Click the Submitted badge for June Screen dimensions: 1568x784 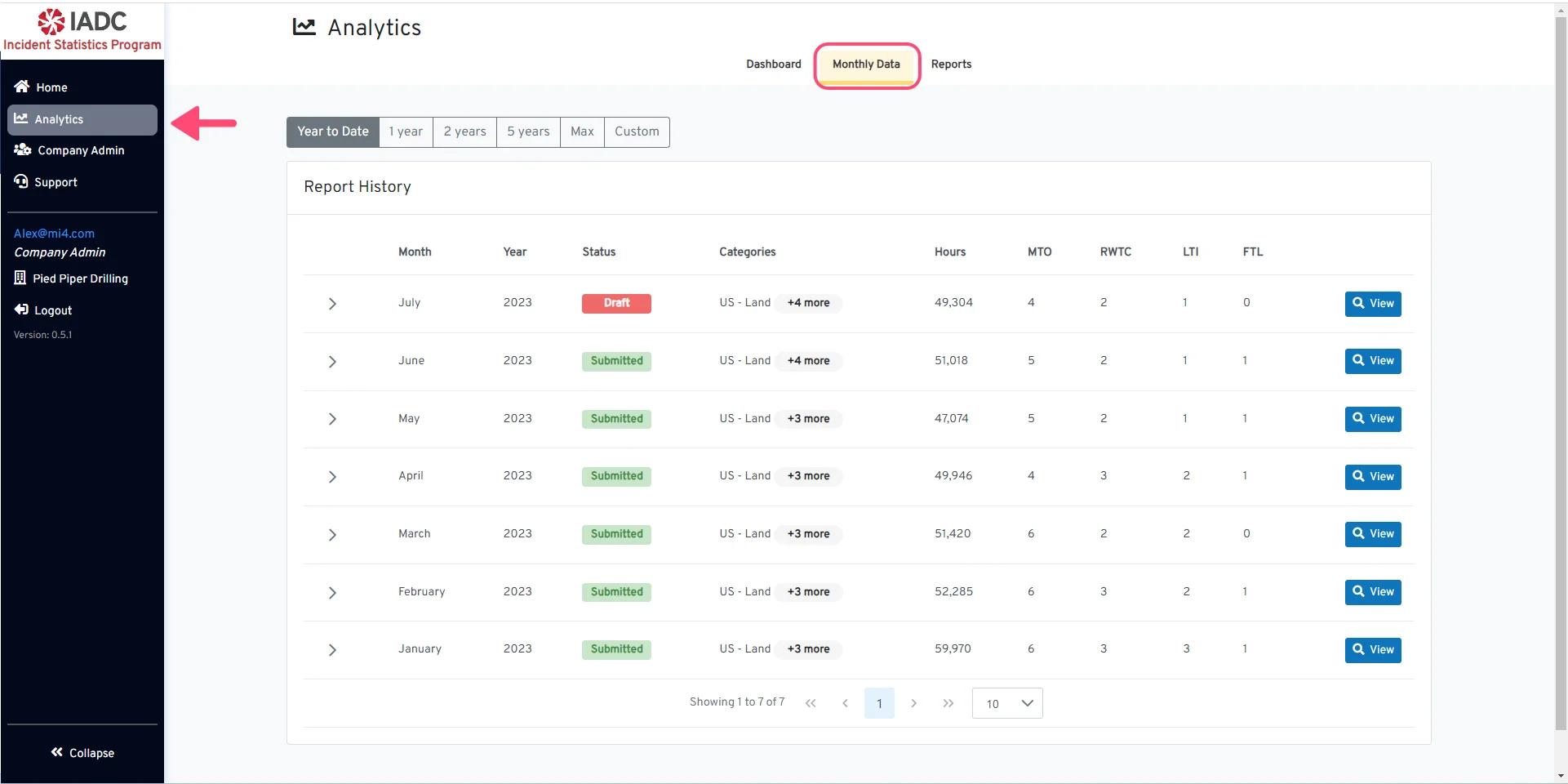pyautogui.click(x=616, y=361)
